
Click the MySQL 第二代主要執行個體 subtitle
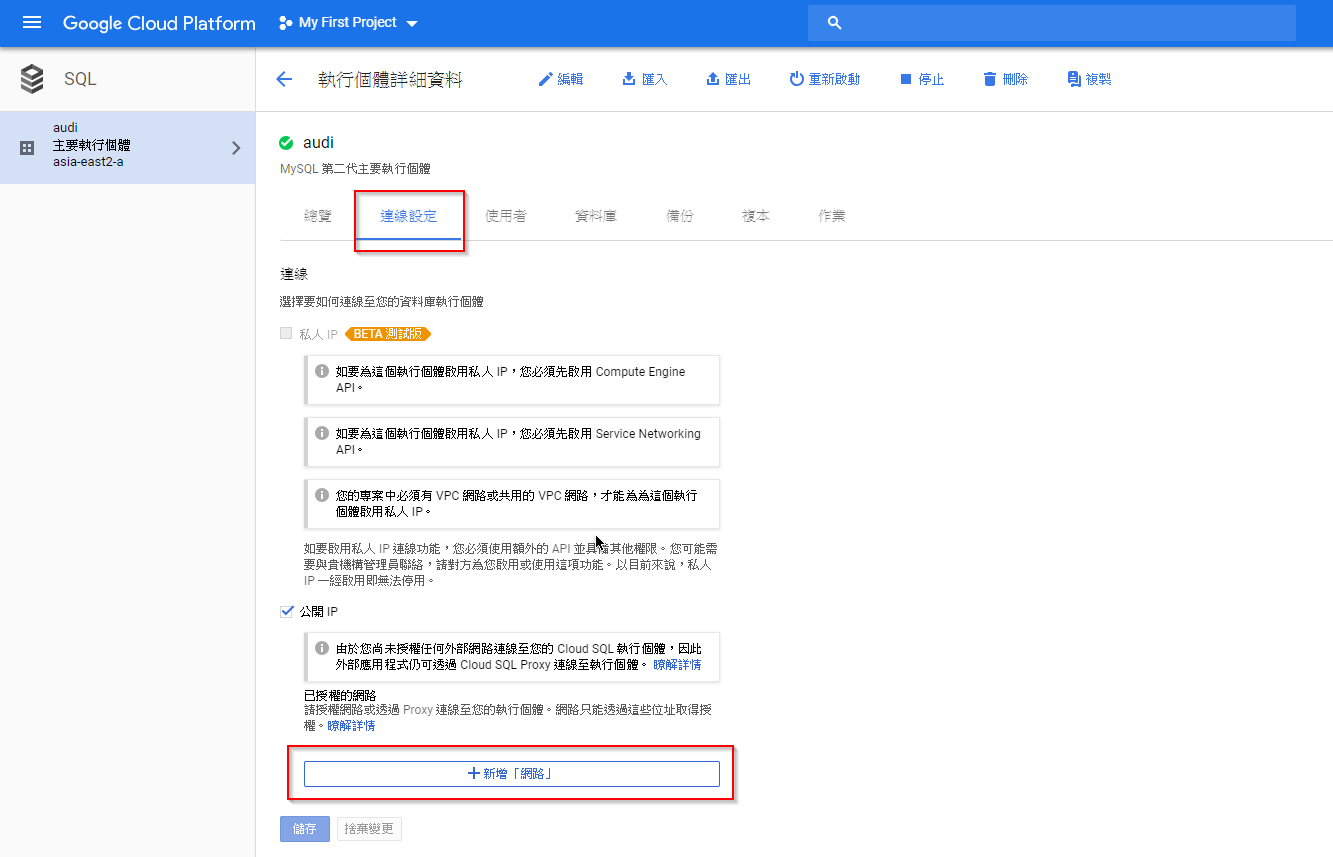point(356,169)
